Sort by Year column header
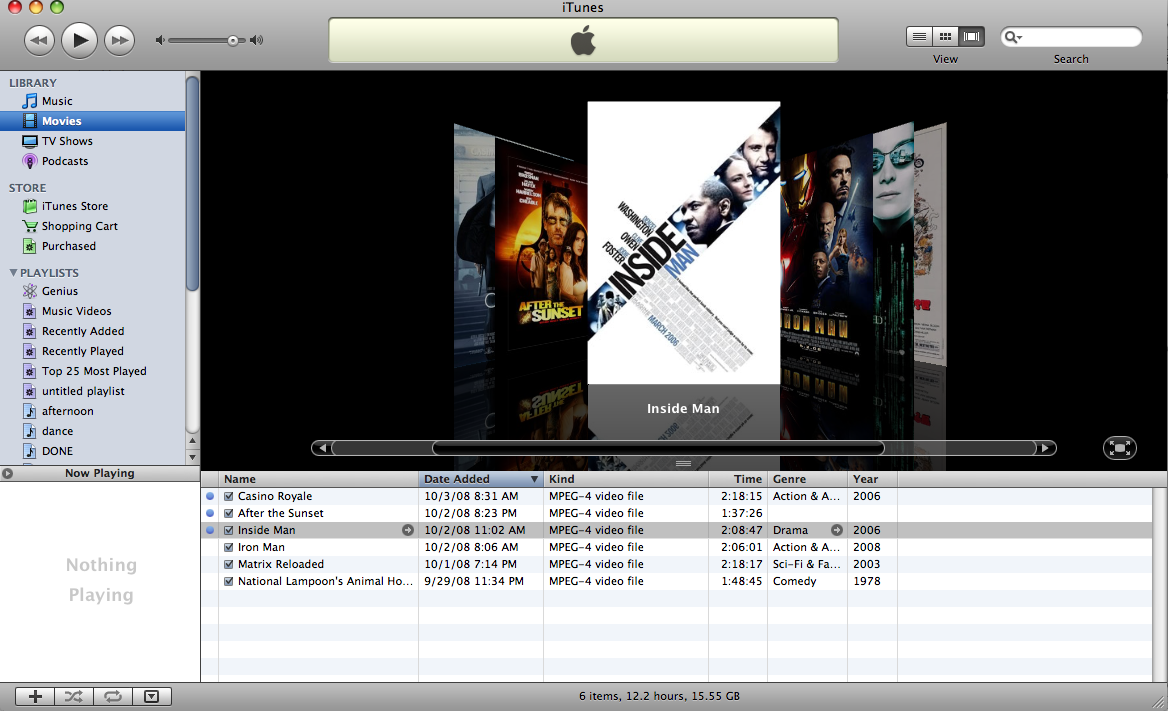The width and height of the screenshot is (1168, 711). point(872,479)
